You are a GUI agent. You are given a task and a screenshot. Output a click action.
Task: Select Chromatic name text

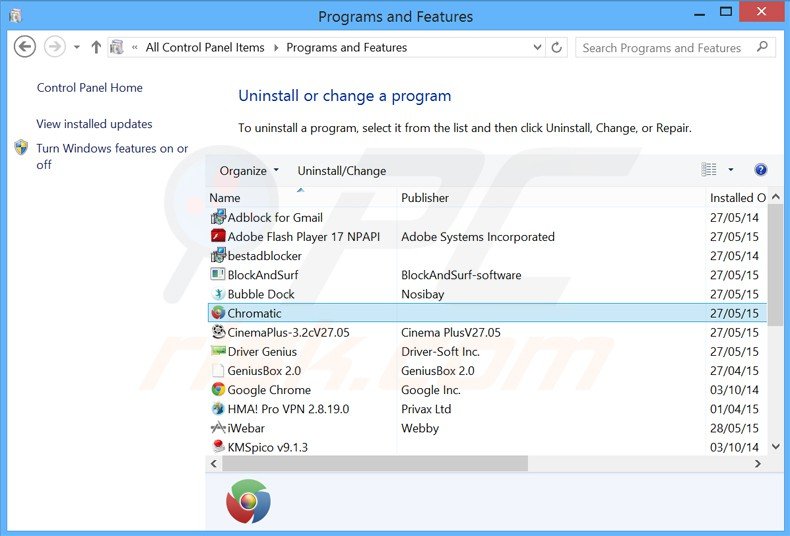[254, 313]
